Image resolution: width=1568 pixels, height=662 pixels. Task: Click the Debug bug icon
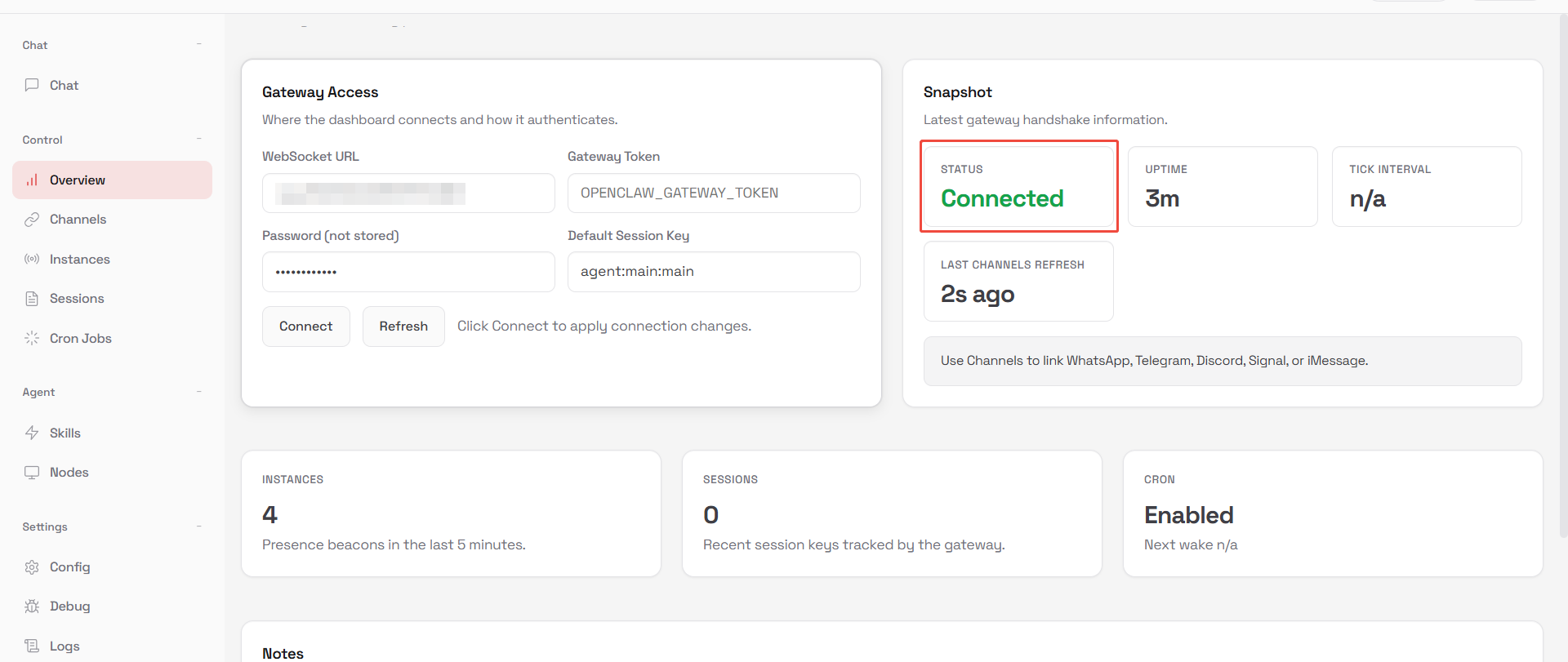(32, 606)
